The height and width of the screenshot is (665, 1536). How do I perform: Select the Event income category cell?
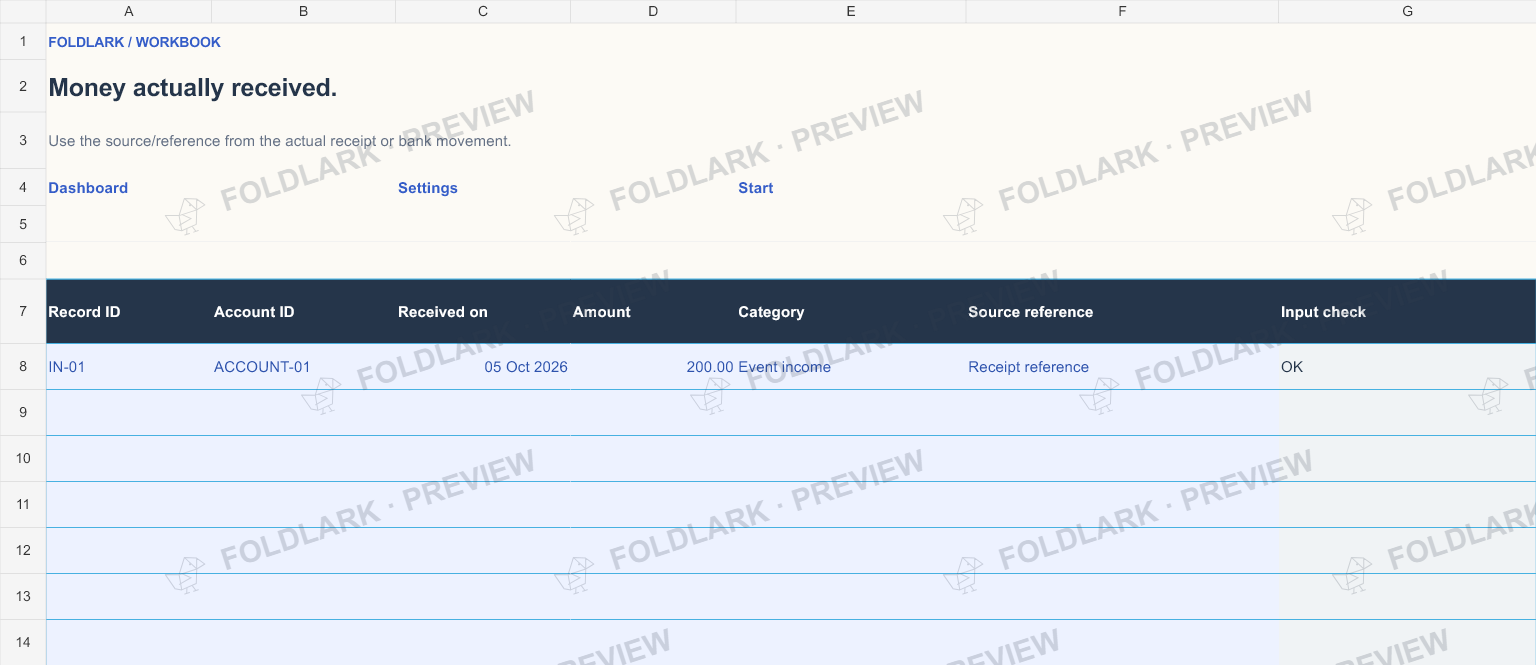851,367
